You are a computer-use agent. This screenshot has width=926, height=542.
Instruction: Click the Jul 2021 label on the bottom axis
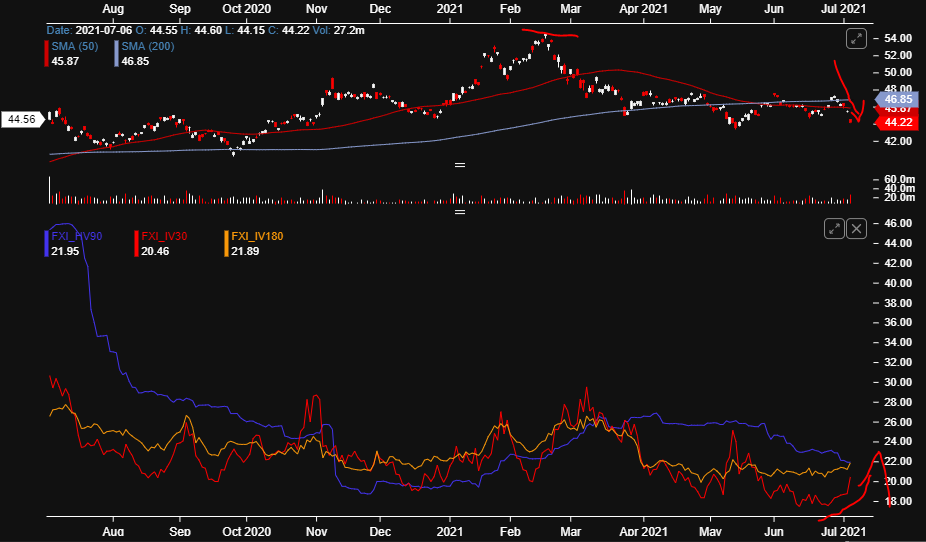click(843, 531)
